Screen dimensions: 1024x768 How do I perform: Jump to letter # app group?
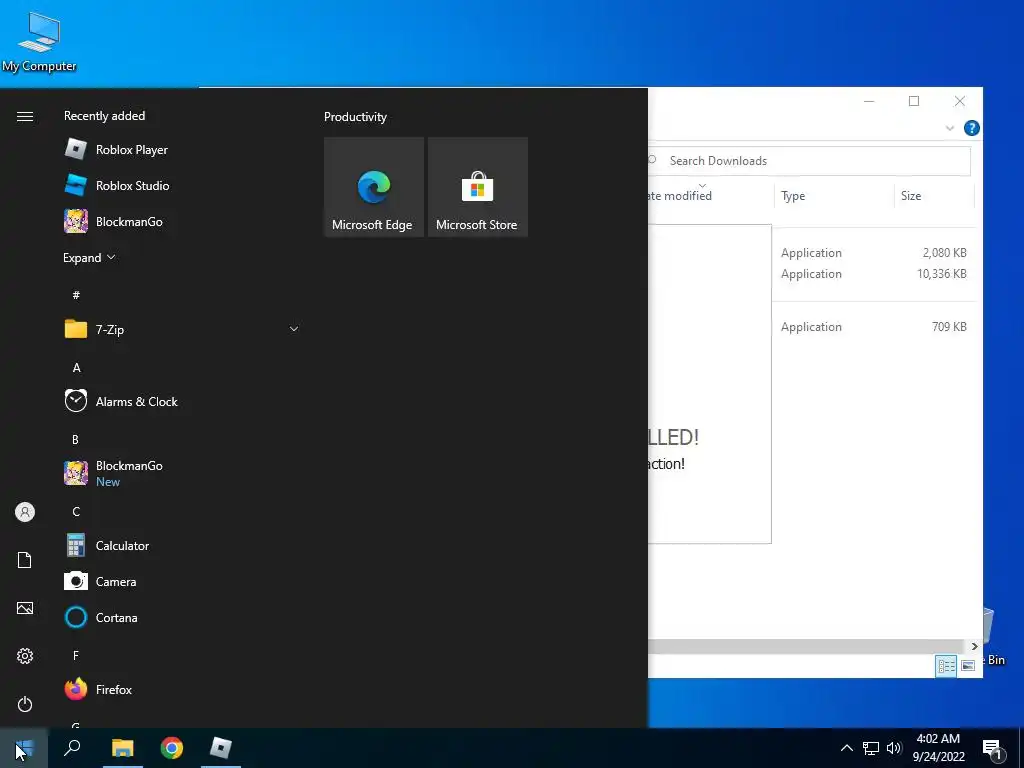coord(76,295)
